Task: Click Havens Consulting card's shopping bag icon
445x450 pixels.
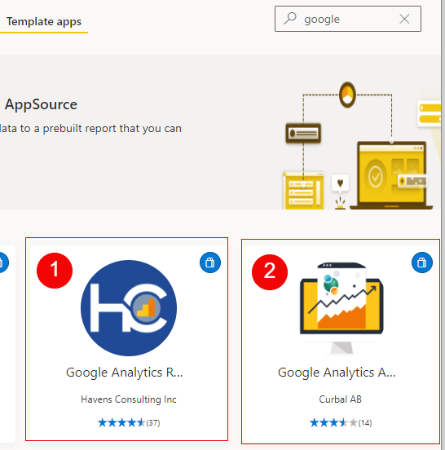Action: [x=210, y=263]
